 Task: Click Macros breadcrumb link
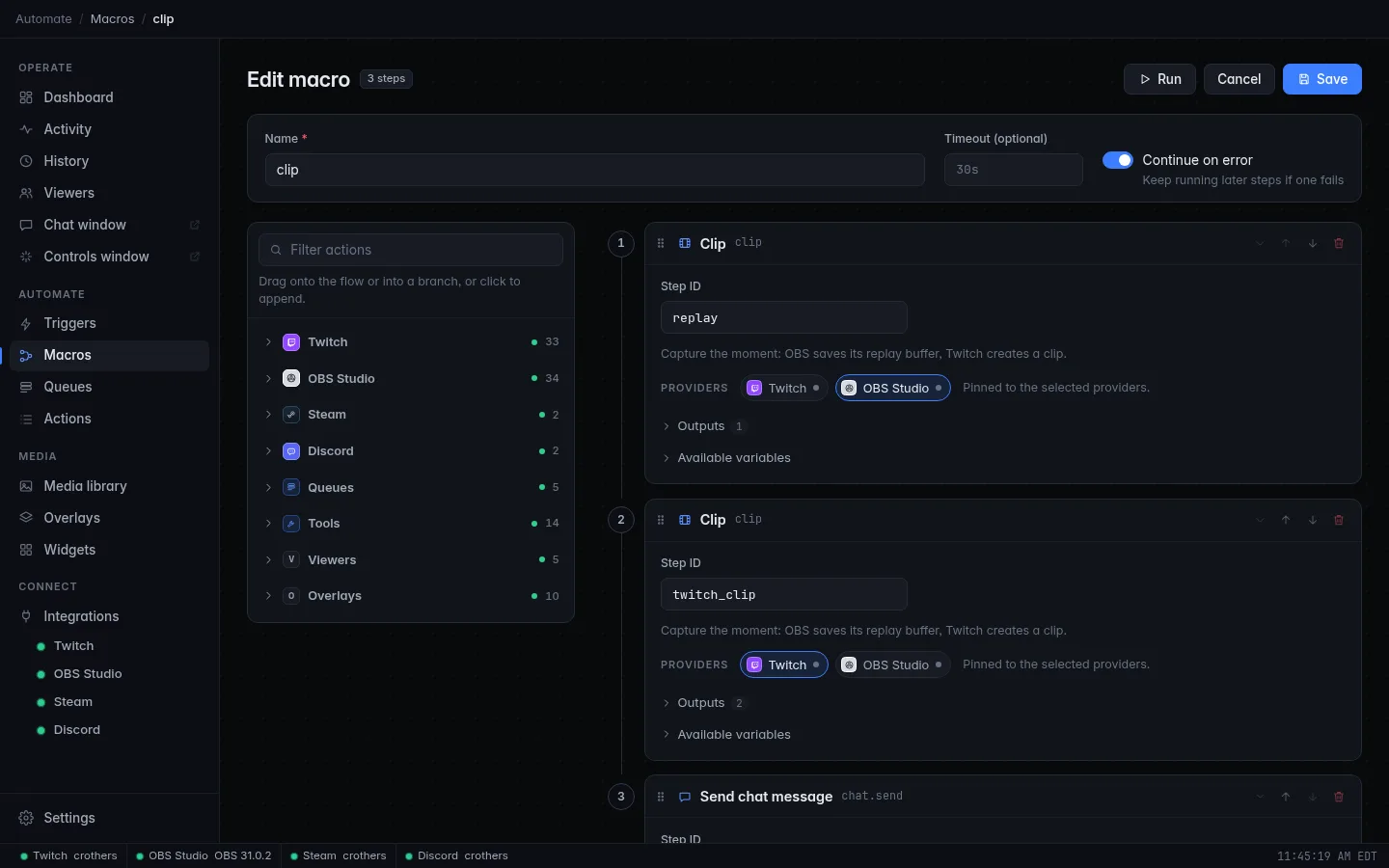pyautogui.click(x=112, y=19)
